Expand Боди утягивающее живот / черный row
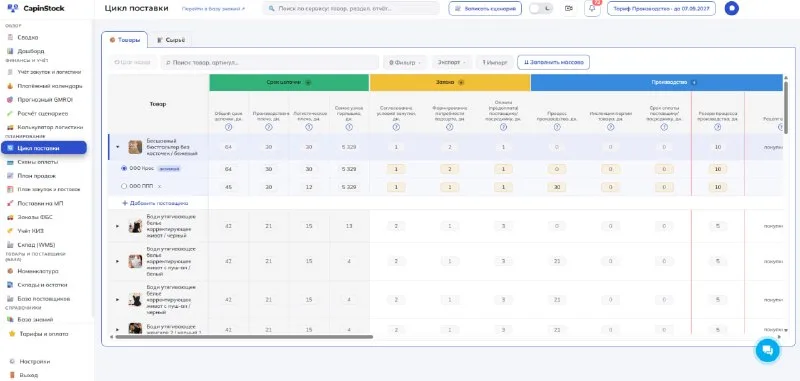Screen dimensions: 800x381 tap(118, 226)
